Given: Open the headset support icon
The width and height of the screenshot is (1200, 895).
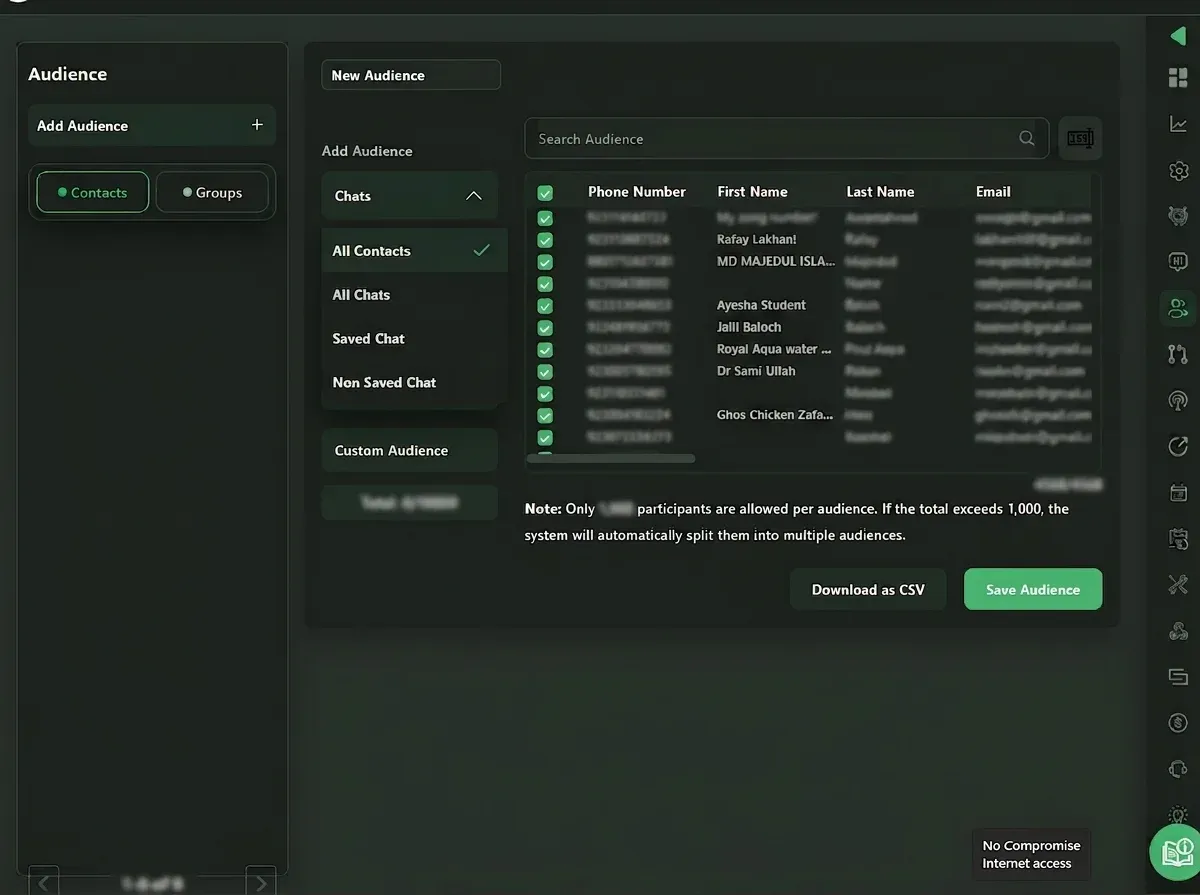Looking at the screenshot, I should coord(1178,768).
